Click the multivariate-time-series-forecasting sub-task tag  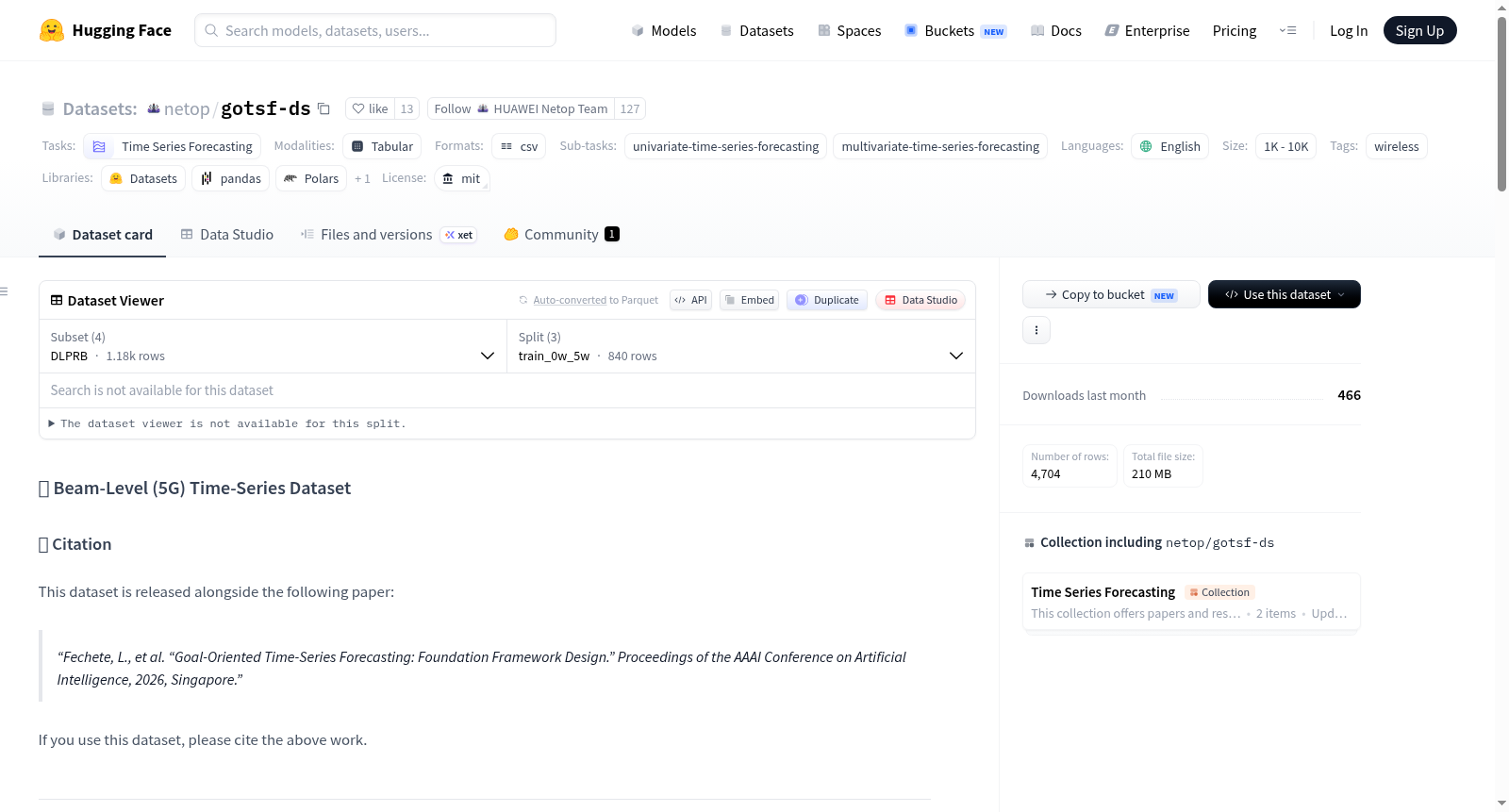click(x=940, y=146)
